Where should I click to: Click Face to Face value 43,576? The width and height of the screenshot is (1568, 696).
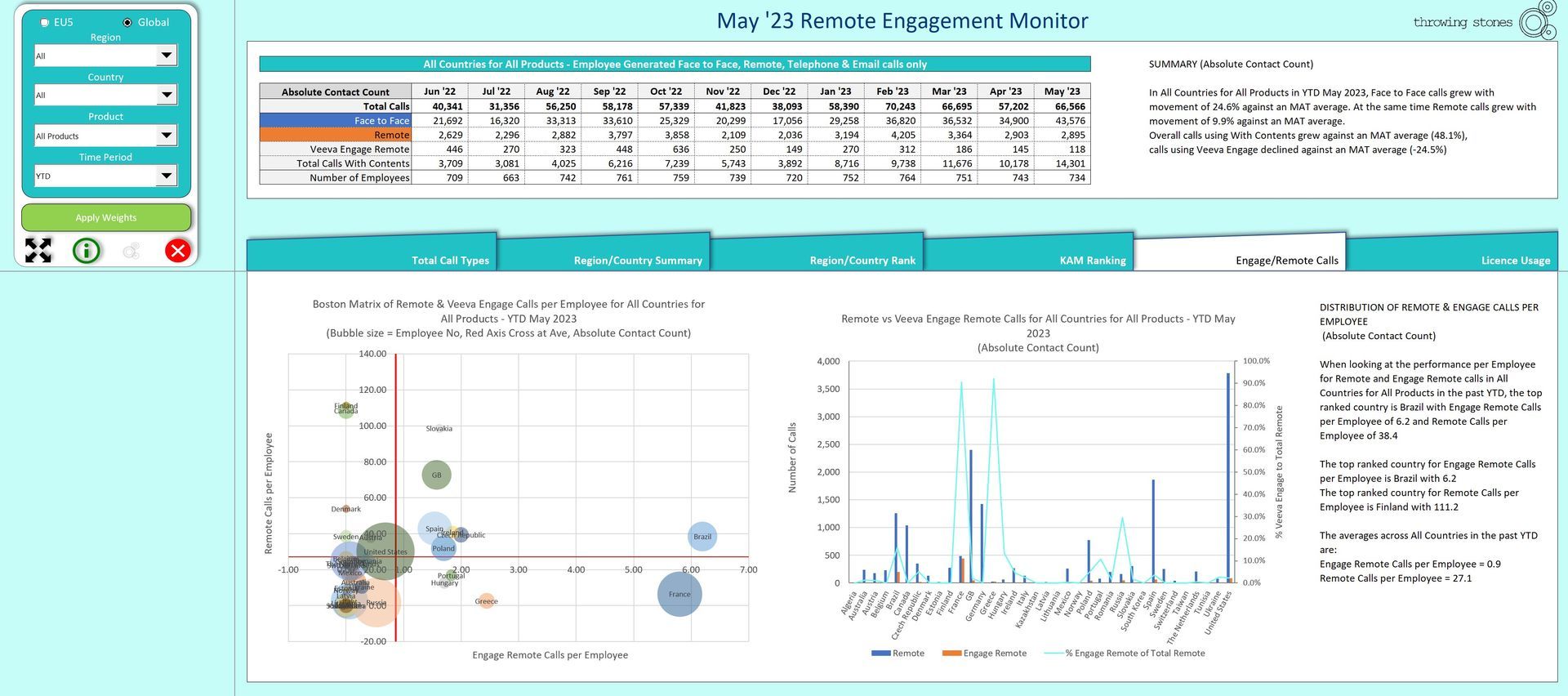(1070, 120)
